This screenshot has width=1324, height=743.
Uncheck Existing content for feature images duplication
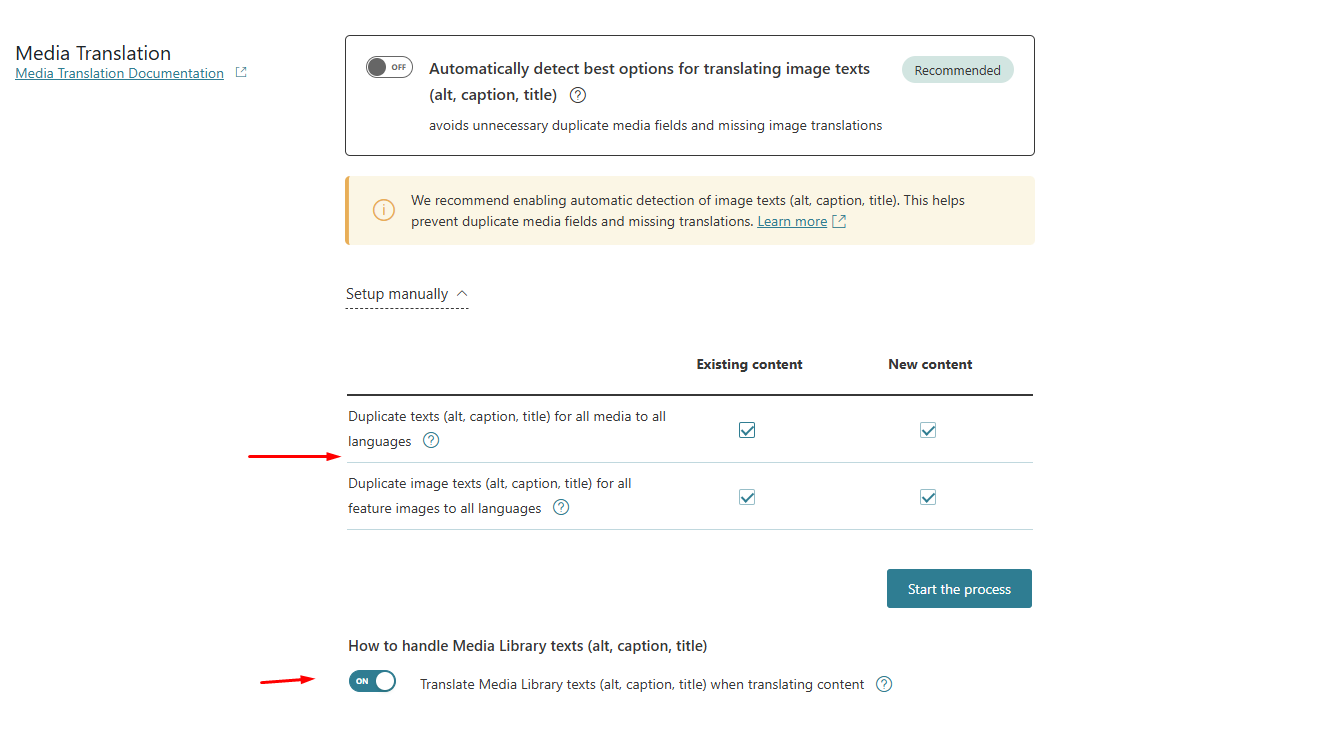pos(747,497)
